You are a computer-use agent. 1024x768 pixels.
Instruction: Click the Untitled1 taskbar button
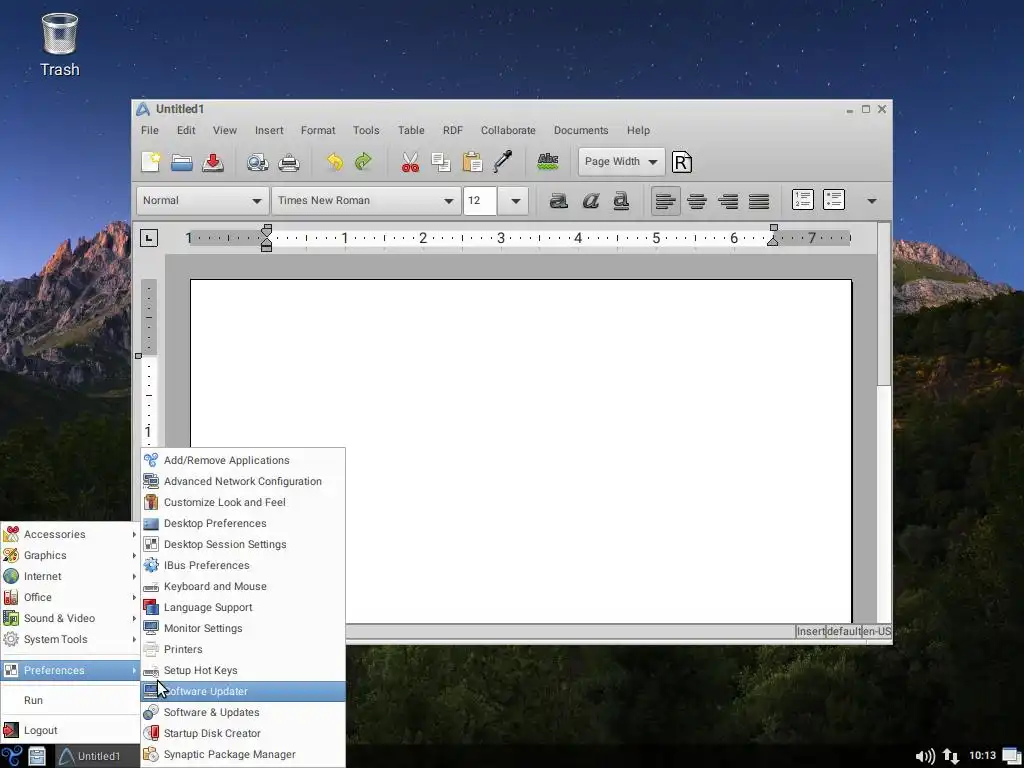pyautogui.click(x=97, y=756)
